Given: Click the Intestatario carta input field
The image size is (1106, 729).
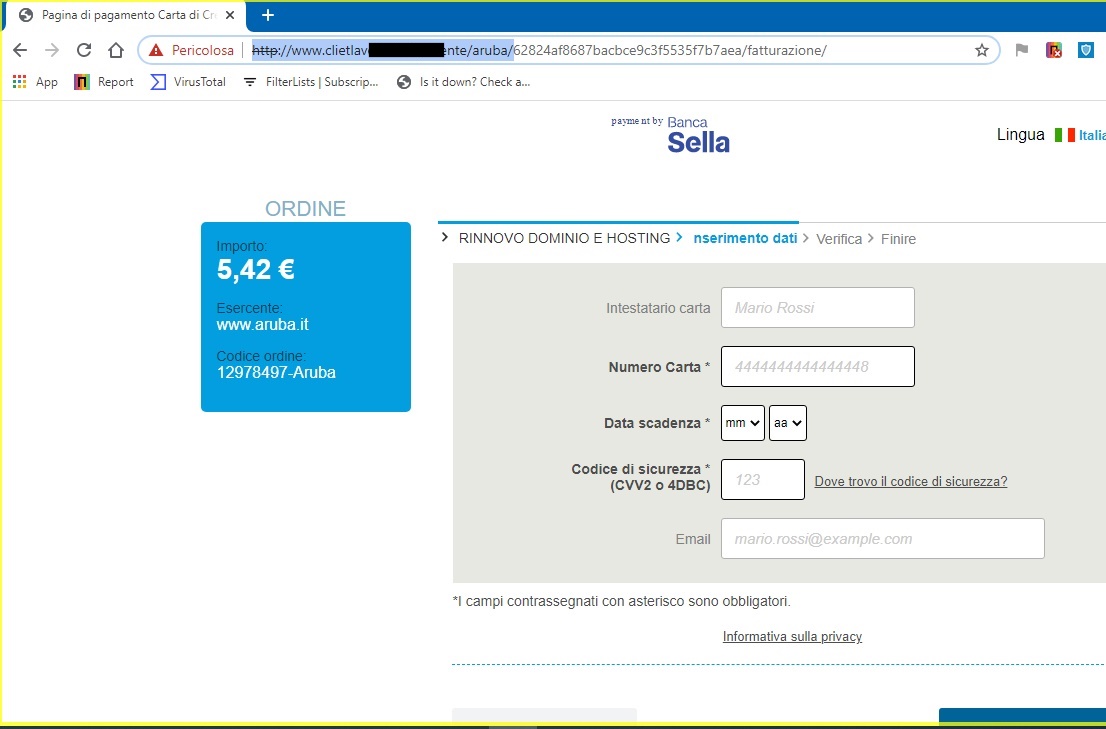Looking at the screenshot, I should pyautogui.click(x=818, y=307).
